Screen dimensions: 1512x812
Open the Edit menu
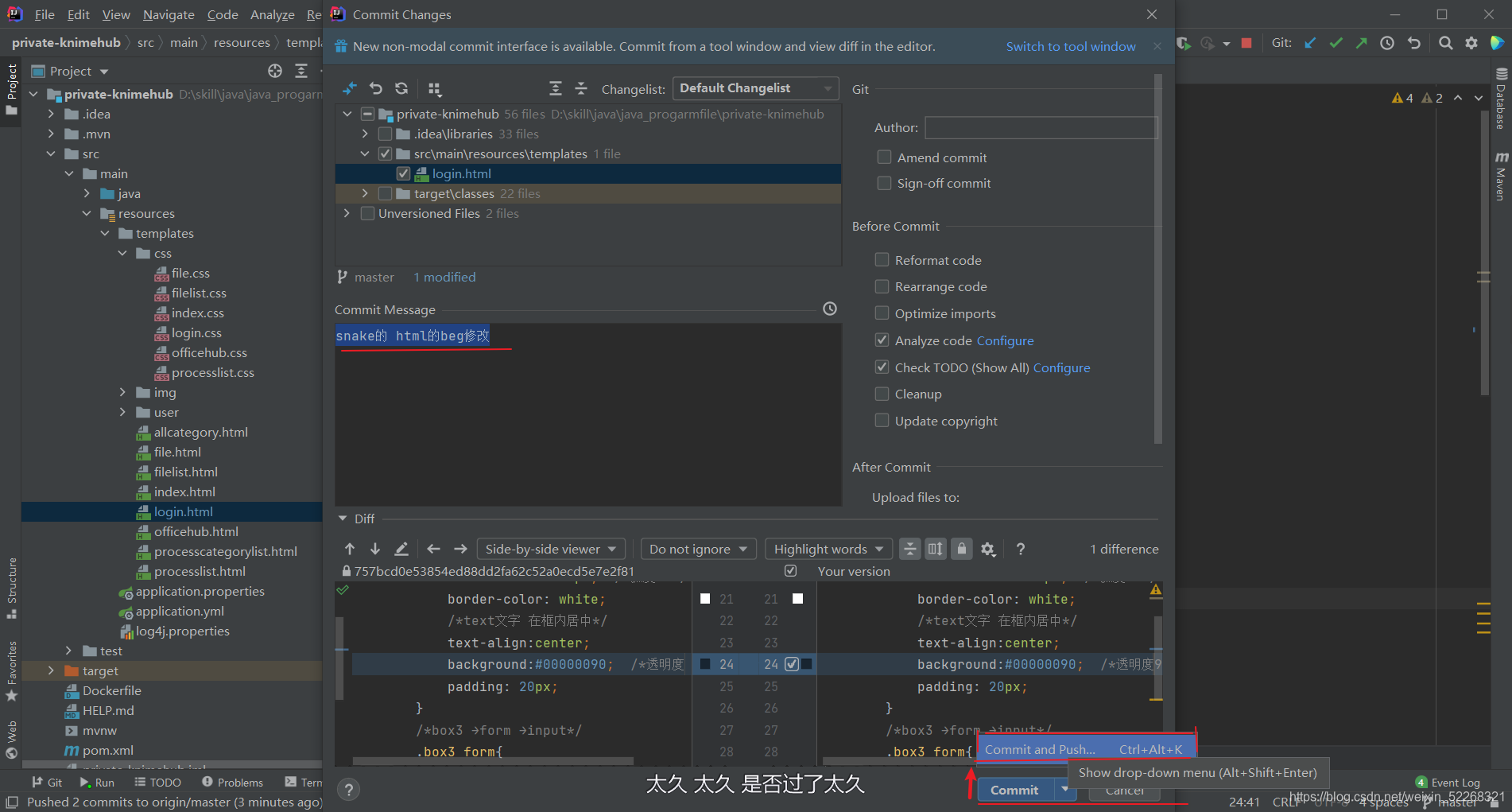click(78, 14)
